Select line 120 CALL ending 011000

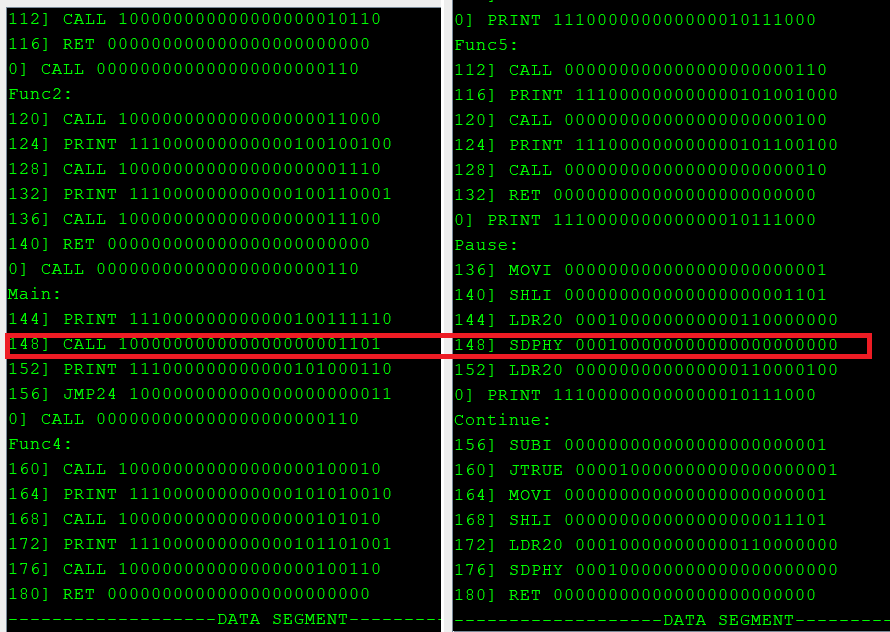click(194, 119)
